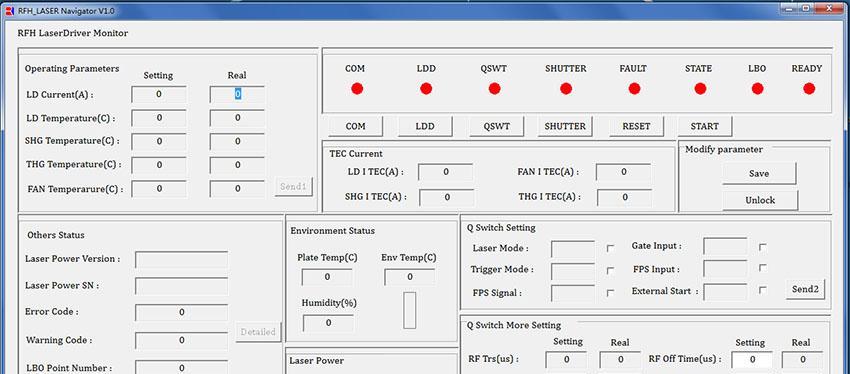850x374 pixels.
Task: Toggle the LDD button
Action: pos(425,126)
